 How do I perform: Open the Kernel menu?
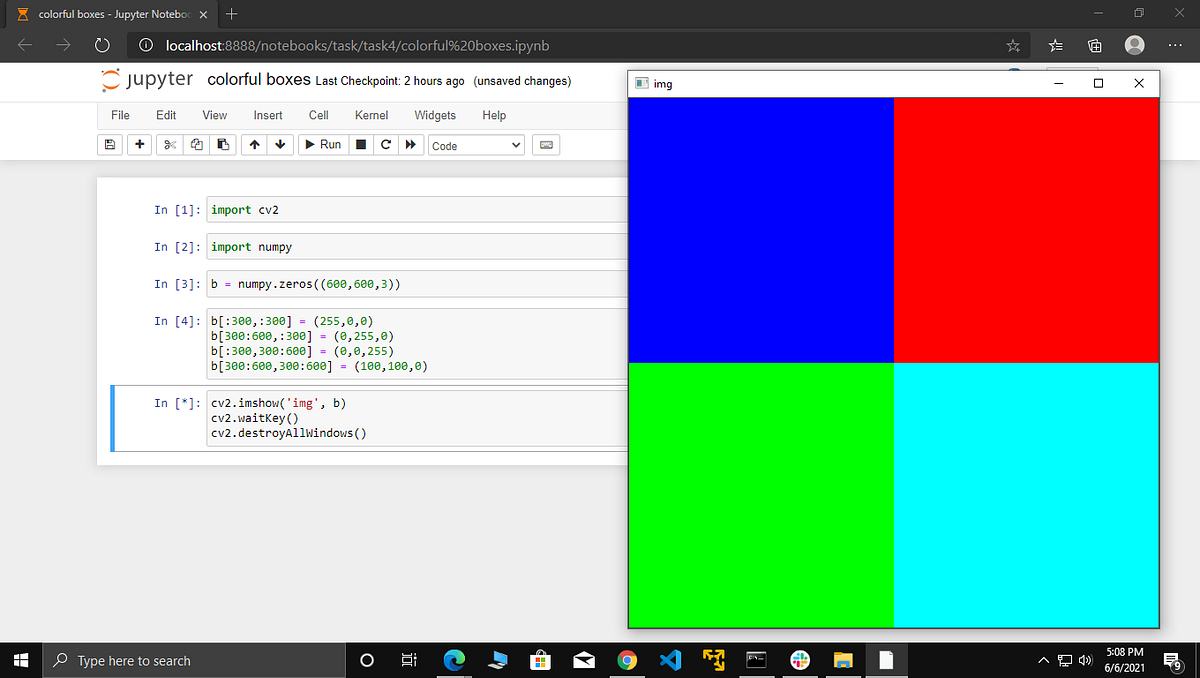click(371, 115)
